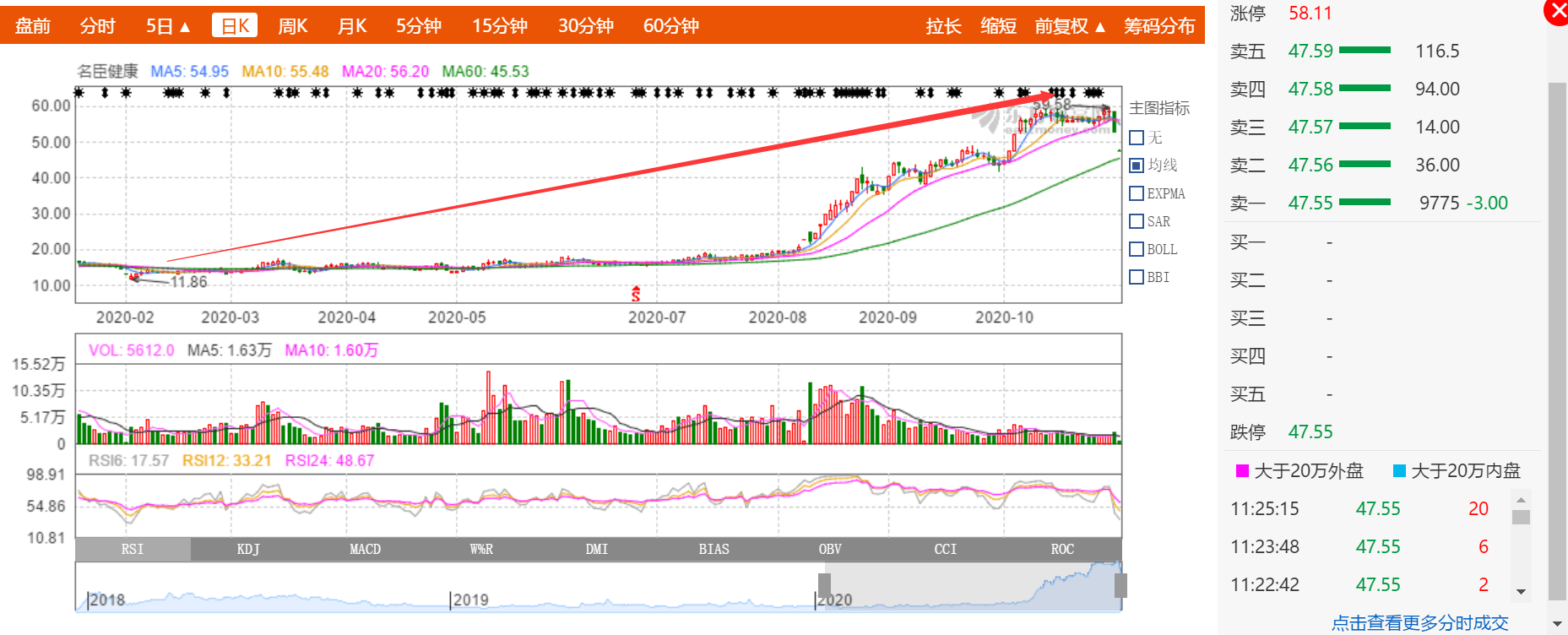Expand the 5日 period dropdown
The height and width of the screenshot is (635, 1568).
coord(168,26)
